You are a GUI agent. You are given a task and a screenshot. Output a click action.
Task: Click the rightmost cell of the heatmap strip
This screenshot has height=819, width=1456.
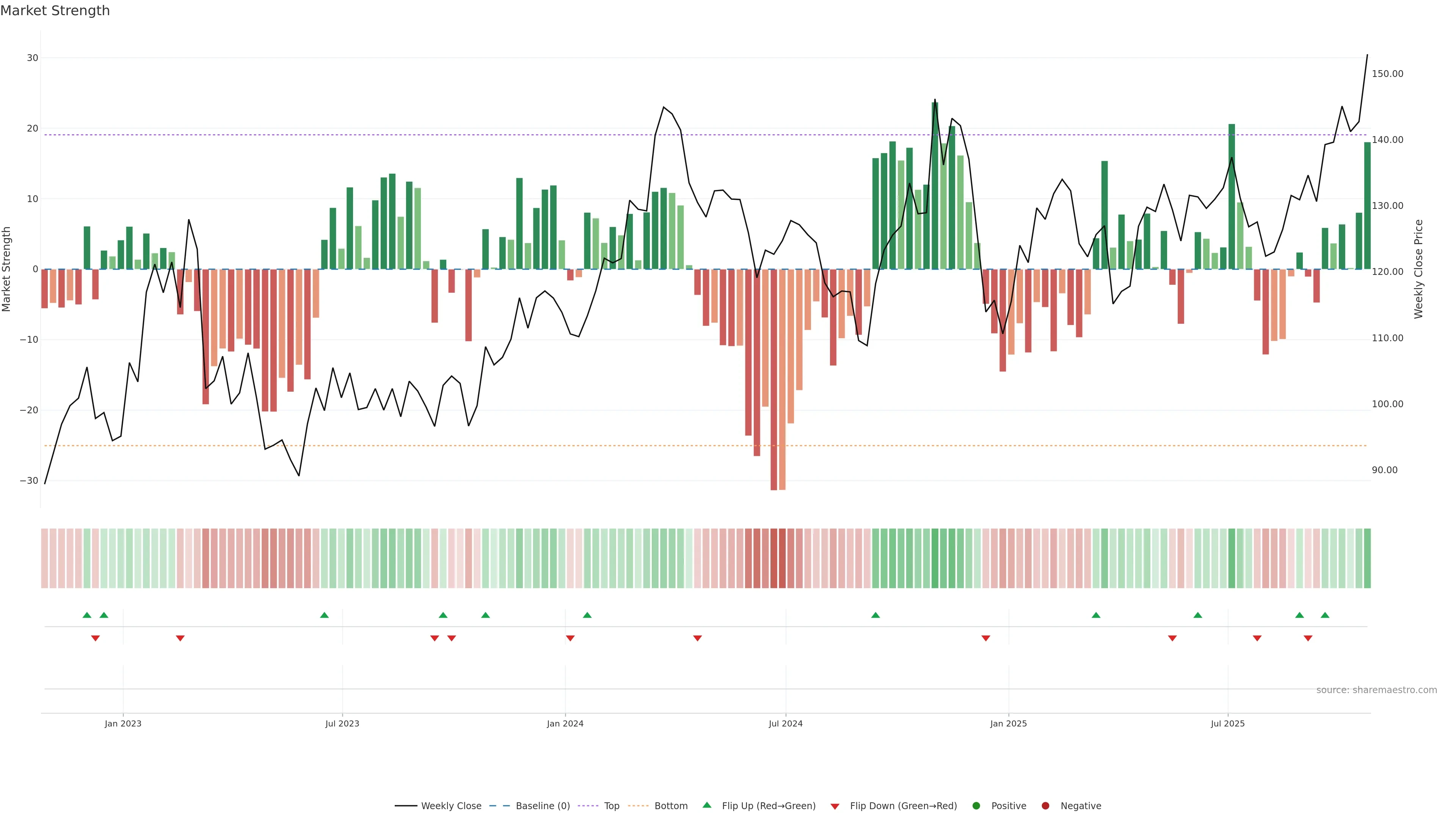click(x=1367, y=558)
